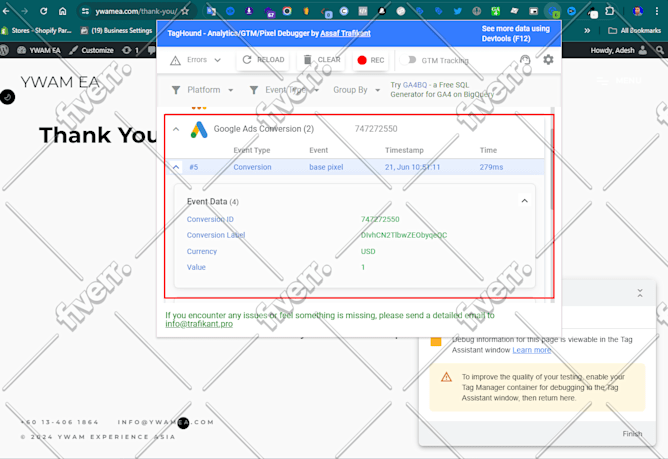
Task: Reload the browser page
Action: (x=43, y=11)
